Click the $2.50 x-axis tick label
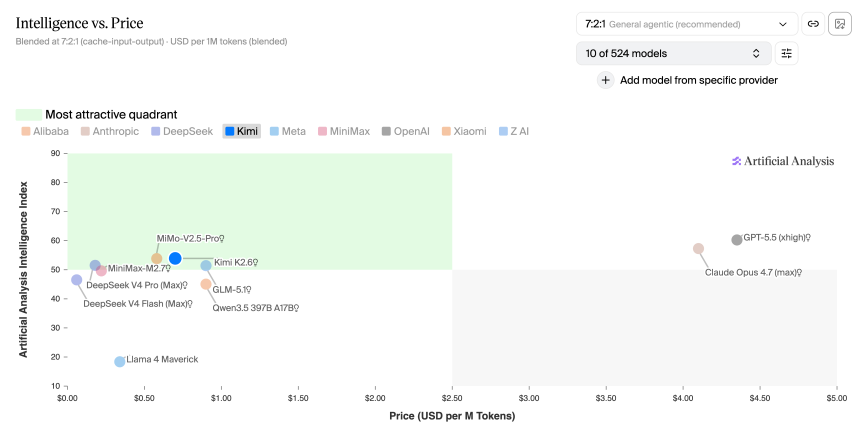860x435 pixels. tap(452, 398)
